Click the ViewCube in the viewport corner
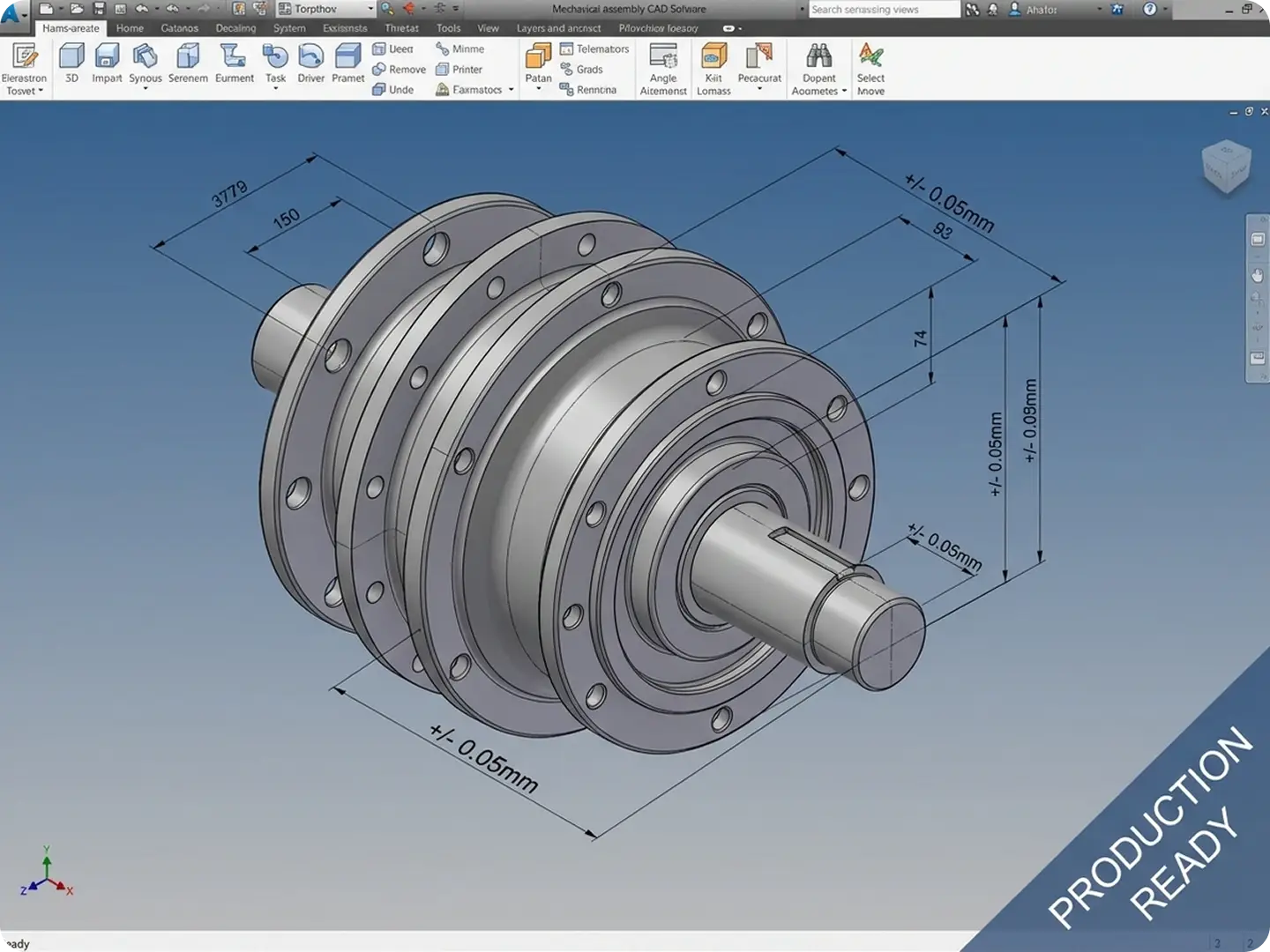1270x952 pixels. 1227,166
